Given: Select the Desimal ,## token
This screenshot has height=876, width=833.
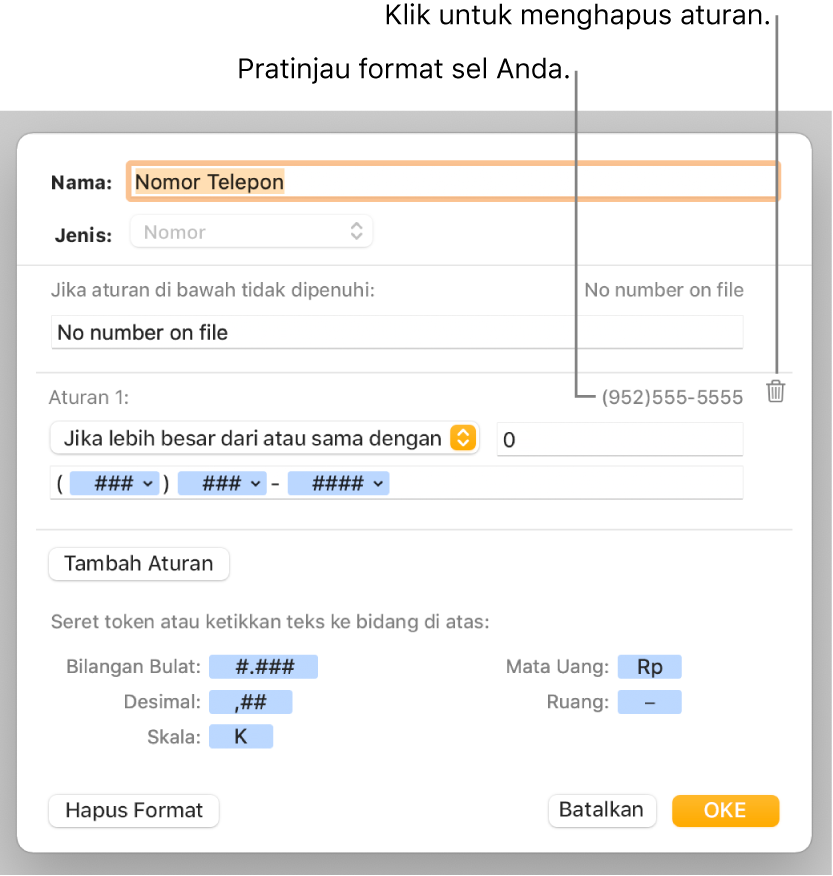Looking at the screenshot, I should coord(250,702).
